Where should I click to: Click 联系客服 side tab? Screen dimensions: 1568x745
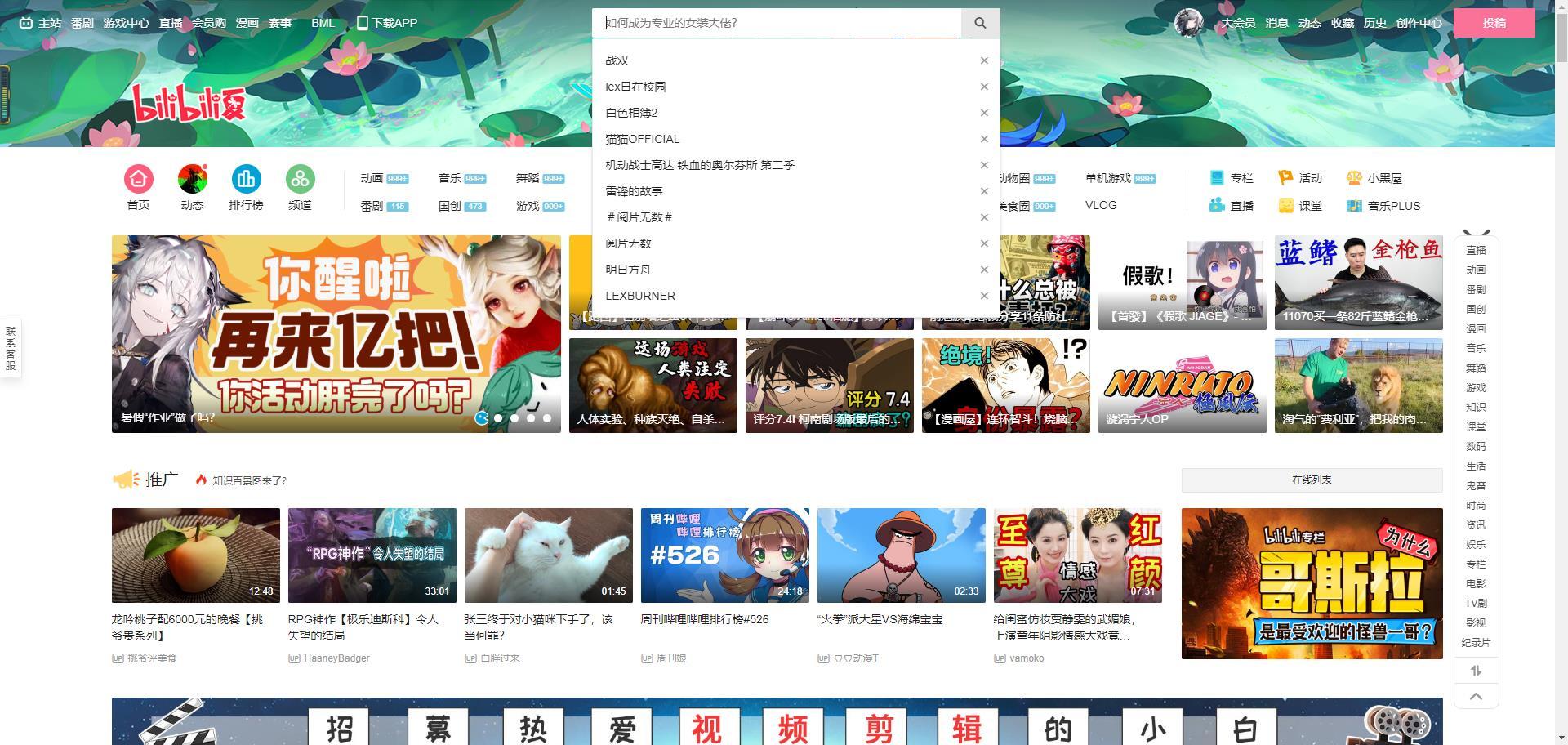[11, 348]
